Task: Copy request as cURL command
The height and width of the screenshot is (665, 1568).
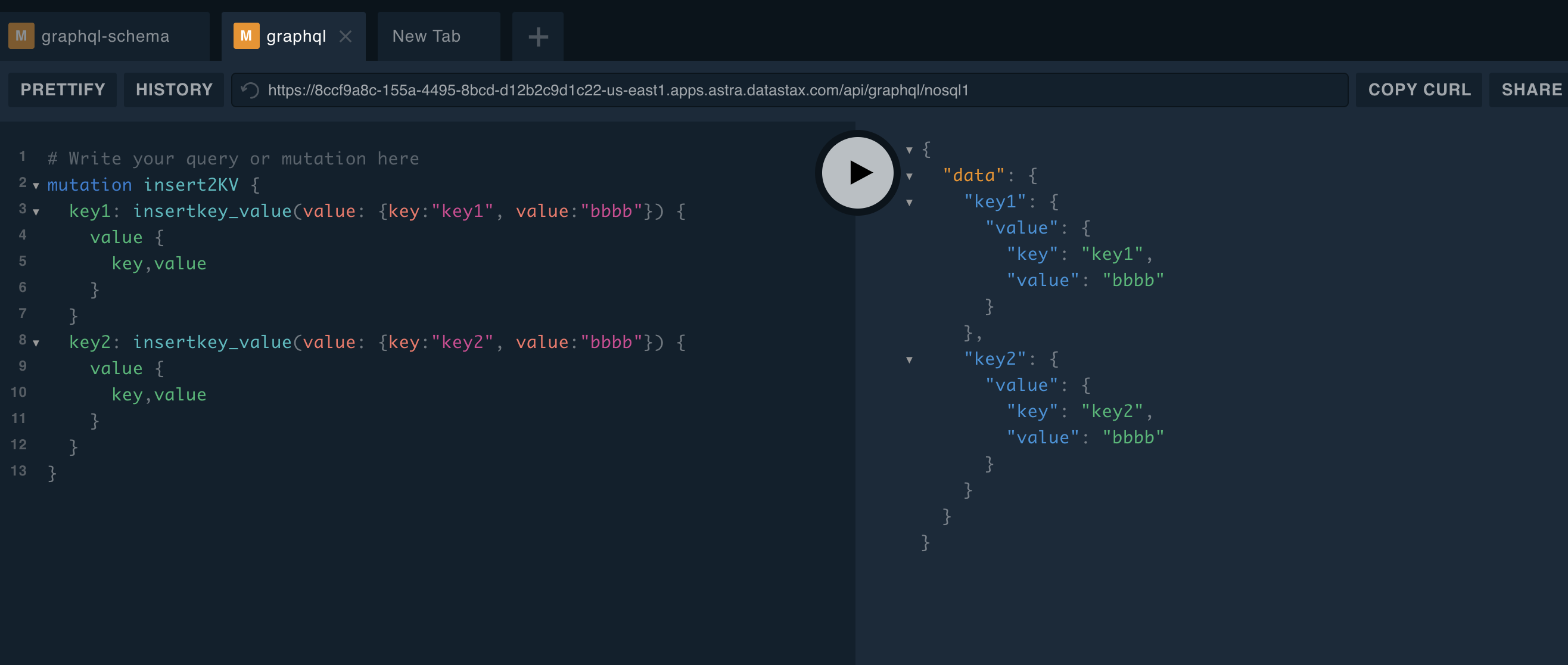Action: click(x=1419, y=89)
